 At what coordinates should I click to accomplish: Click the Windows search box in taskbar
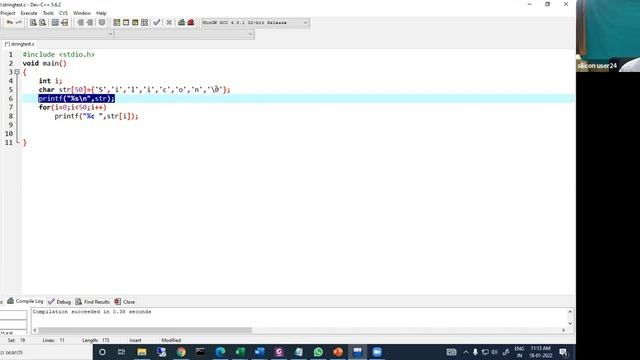46,352
